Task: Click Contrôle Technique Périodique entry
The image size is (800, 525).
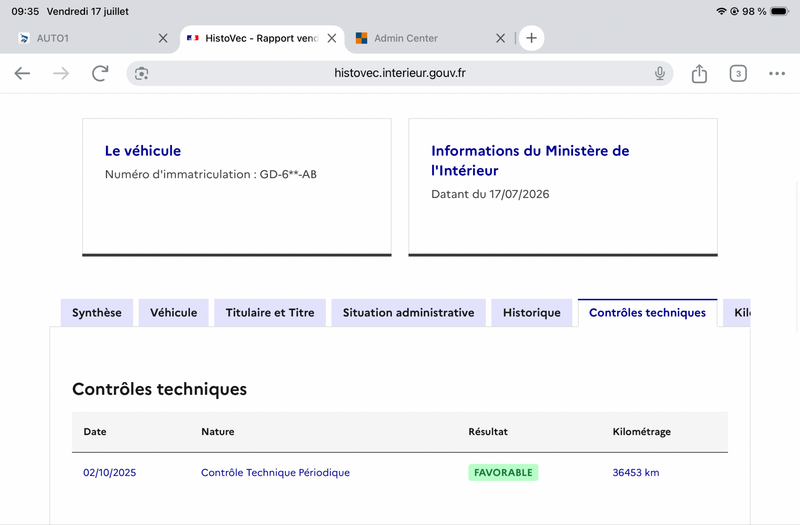Action: click(276, 472)
